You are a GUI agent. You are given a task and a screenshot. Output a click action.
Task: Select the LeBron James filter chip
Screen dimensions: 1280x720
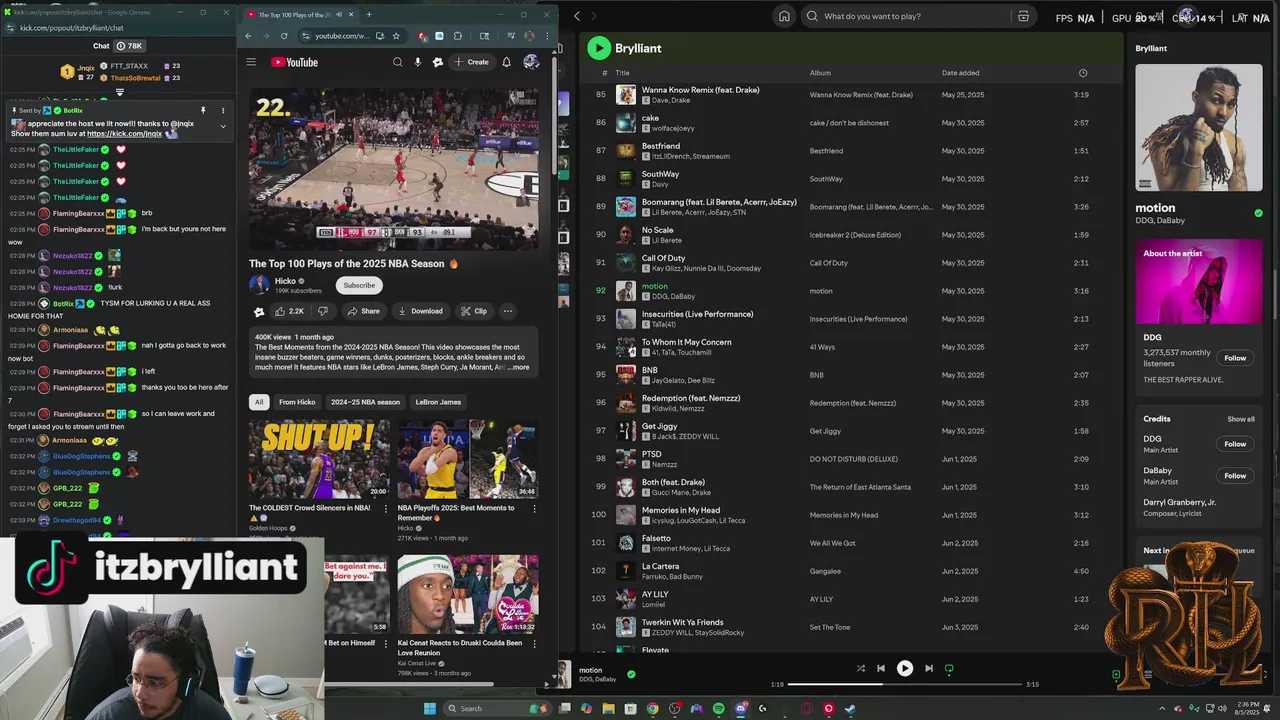point(438,402)
